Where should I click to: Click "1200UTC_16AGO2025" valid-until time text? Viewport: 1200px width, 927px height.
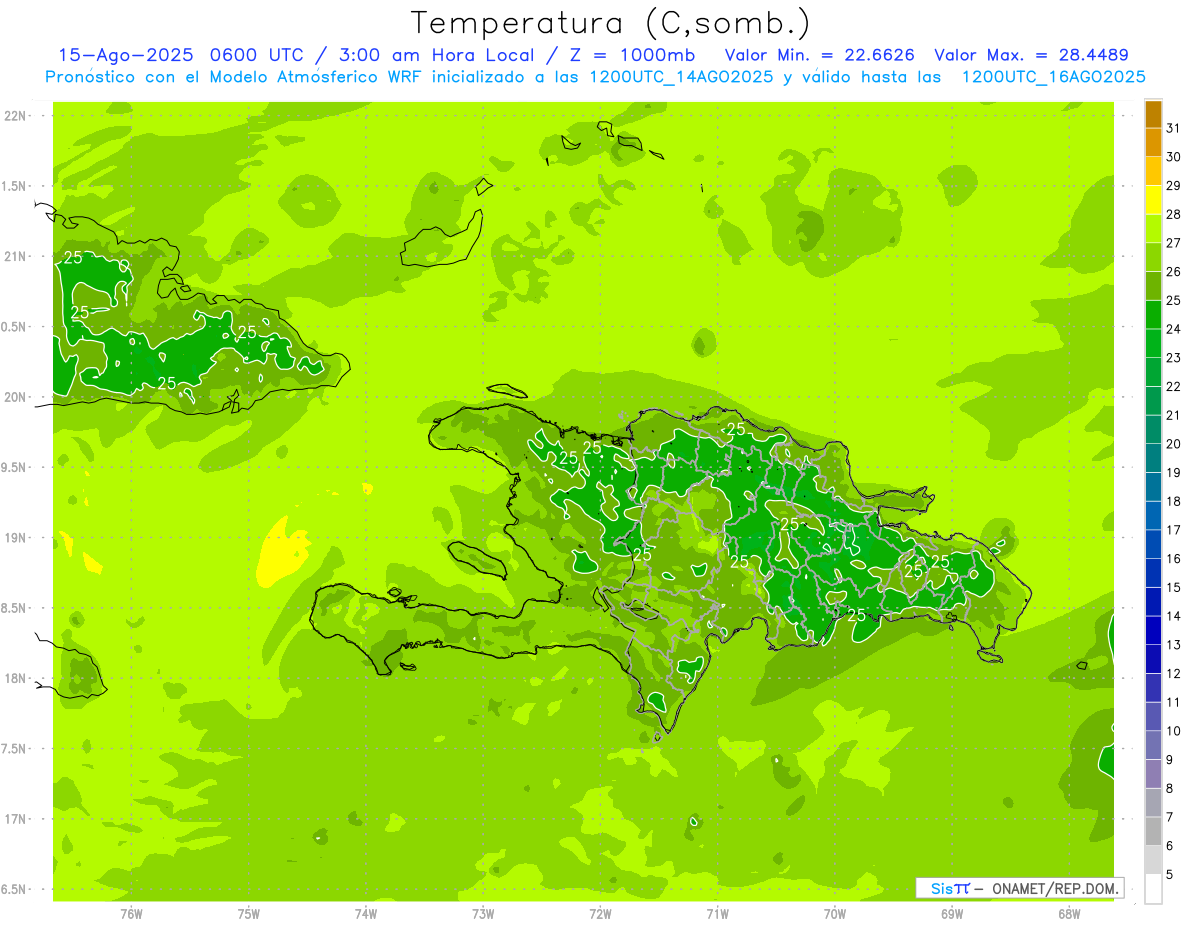point(1053,77)
